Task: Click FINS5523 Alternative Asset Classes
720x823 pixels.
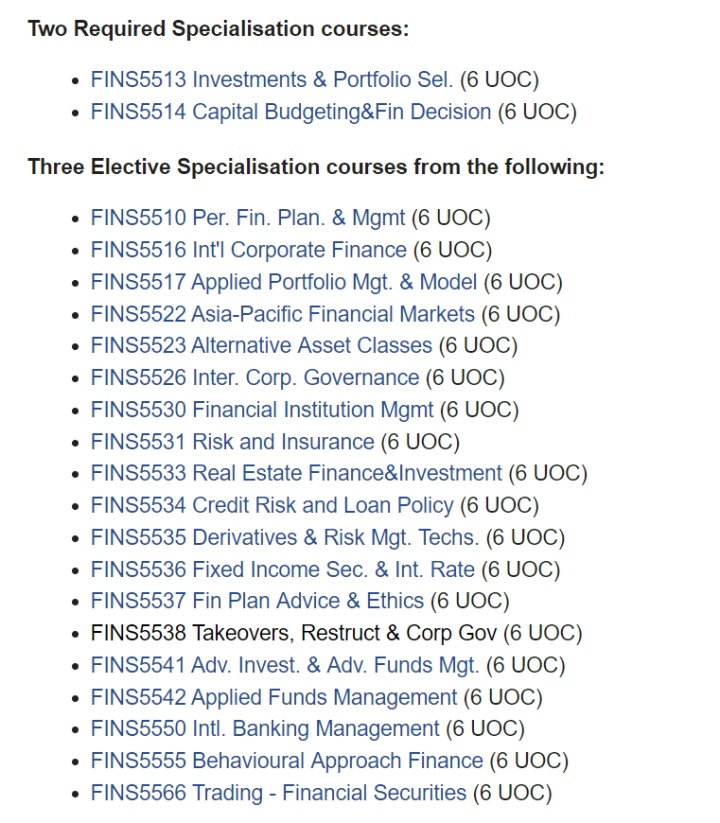Action: tap(261, 345)
